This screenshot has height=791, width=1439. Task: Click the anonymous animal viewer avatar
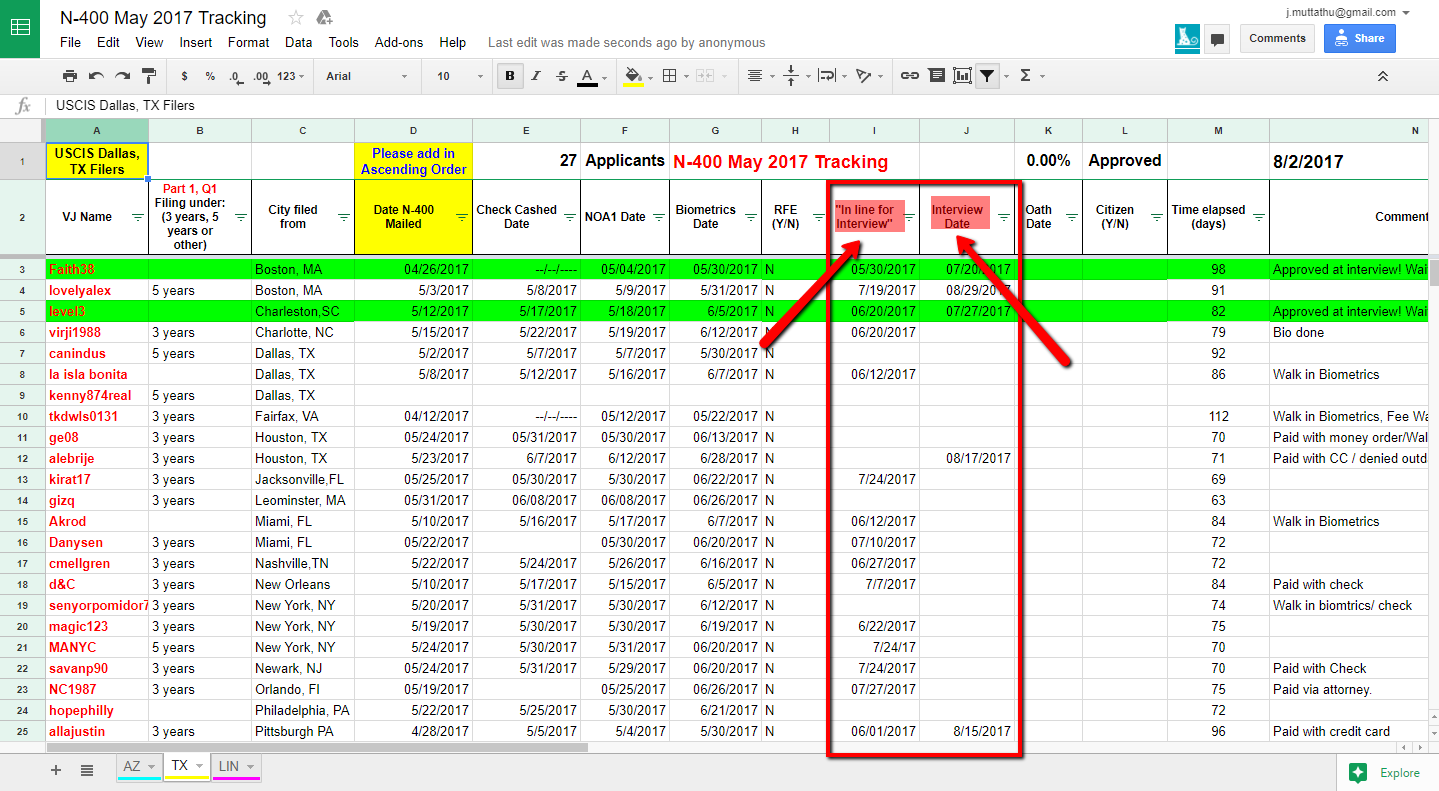[x=1187, y=38]
